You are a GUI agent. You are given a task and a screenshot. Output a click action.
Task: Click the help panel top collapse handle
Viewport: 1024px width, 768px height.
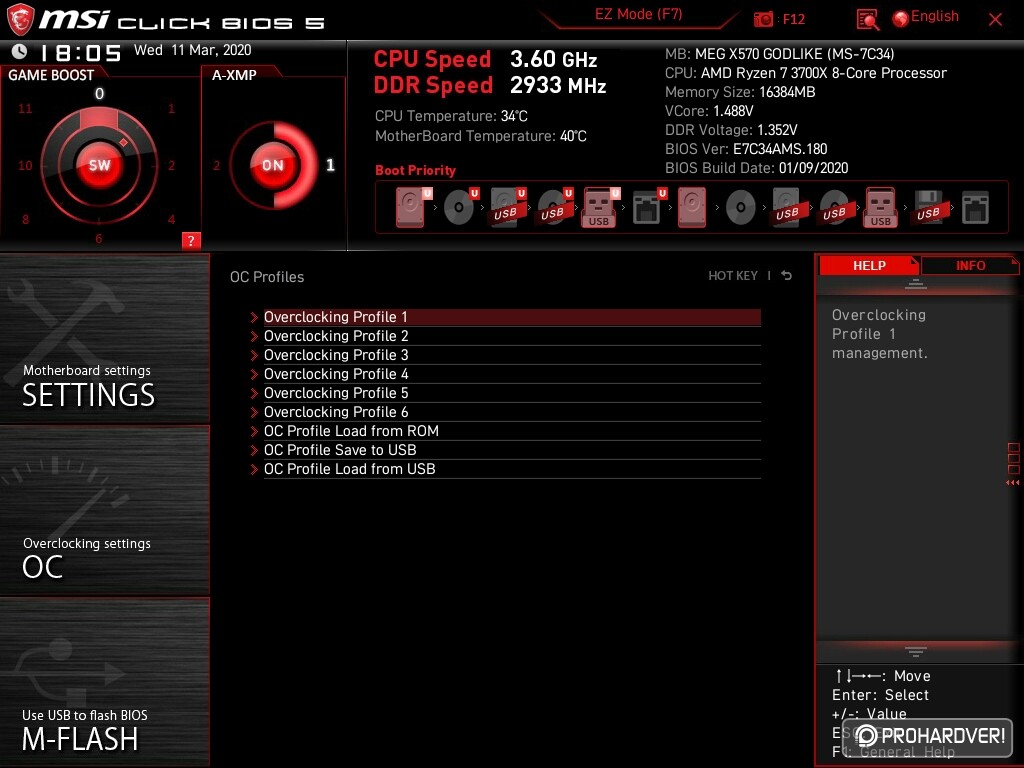[916, 284]
